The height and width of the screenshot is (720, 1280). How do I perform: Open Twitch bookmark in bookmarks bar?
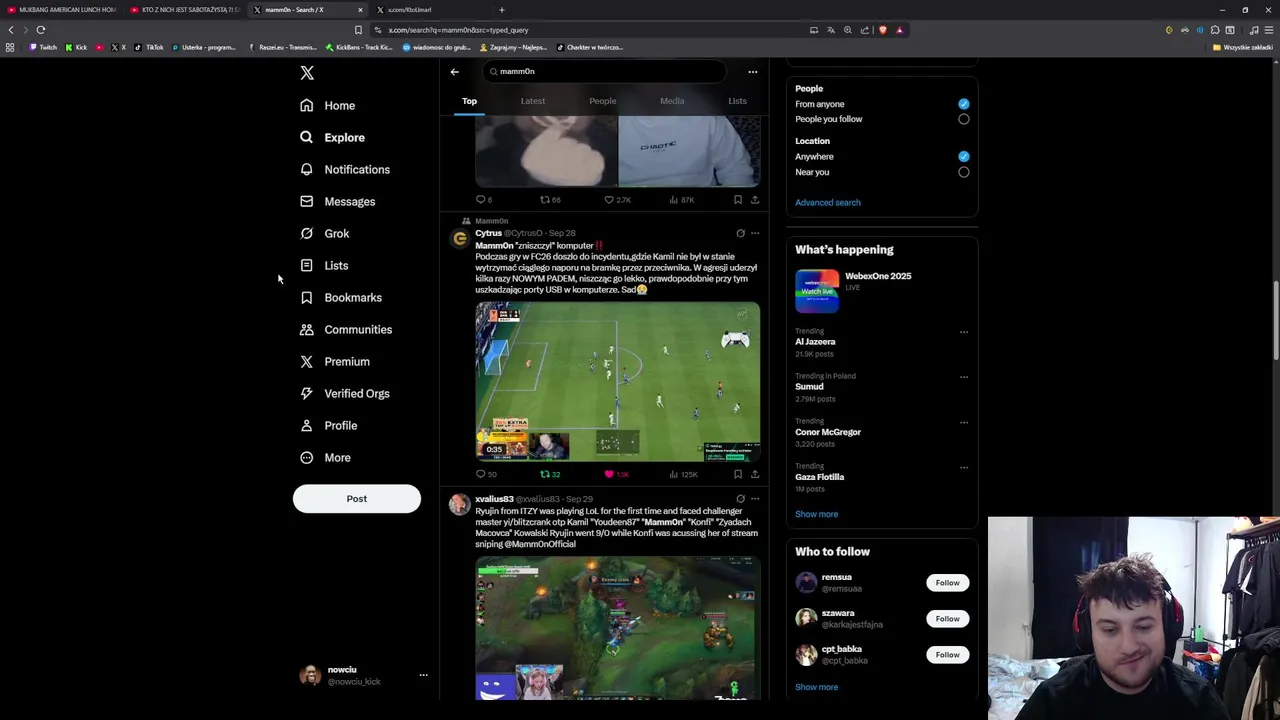point(44,47)
